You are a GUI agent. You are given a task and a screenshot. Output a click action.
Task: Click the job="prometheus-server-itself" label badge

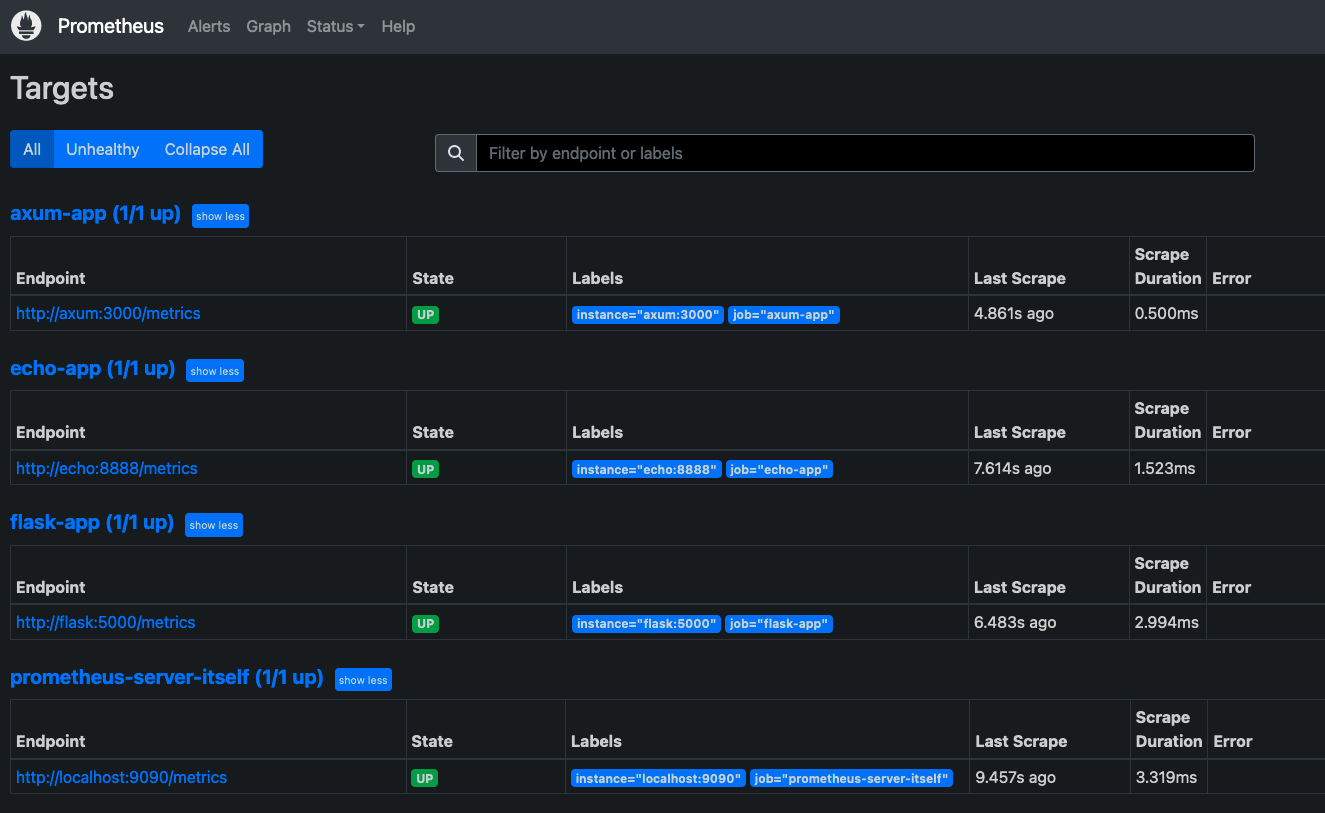coord(852,778)
